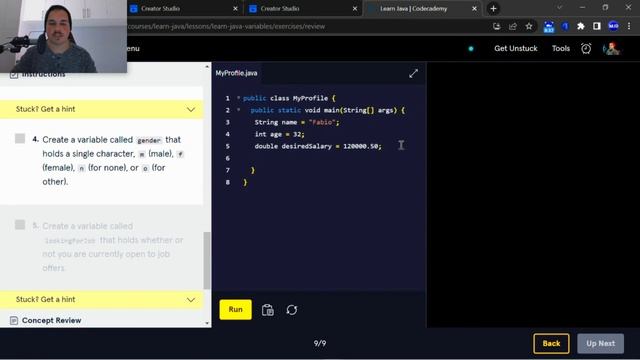Click the Instructions checklist icon
Screen dimensions: 640x360
pos(14,75)
